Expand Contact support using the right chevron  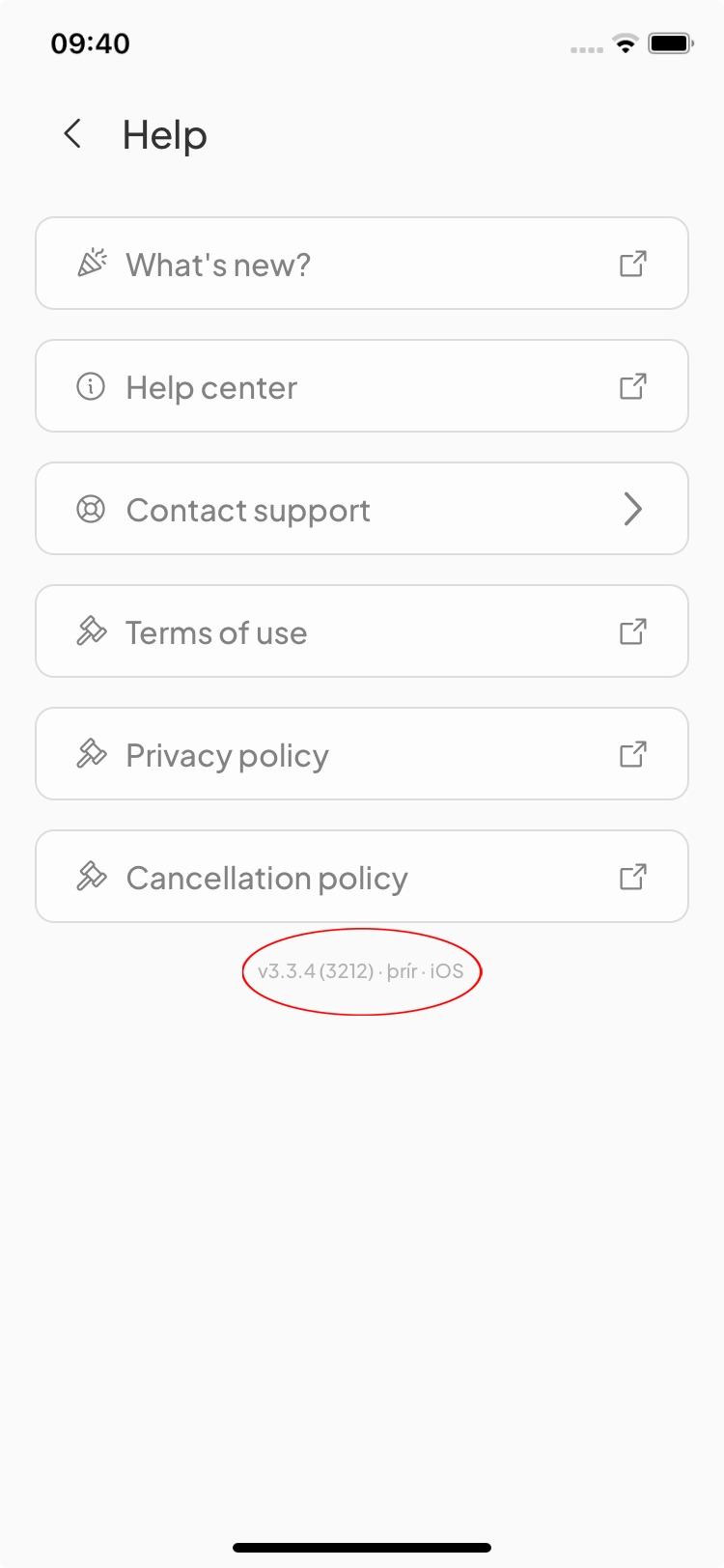click(632, 509)
